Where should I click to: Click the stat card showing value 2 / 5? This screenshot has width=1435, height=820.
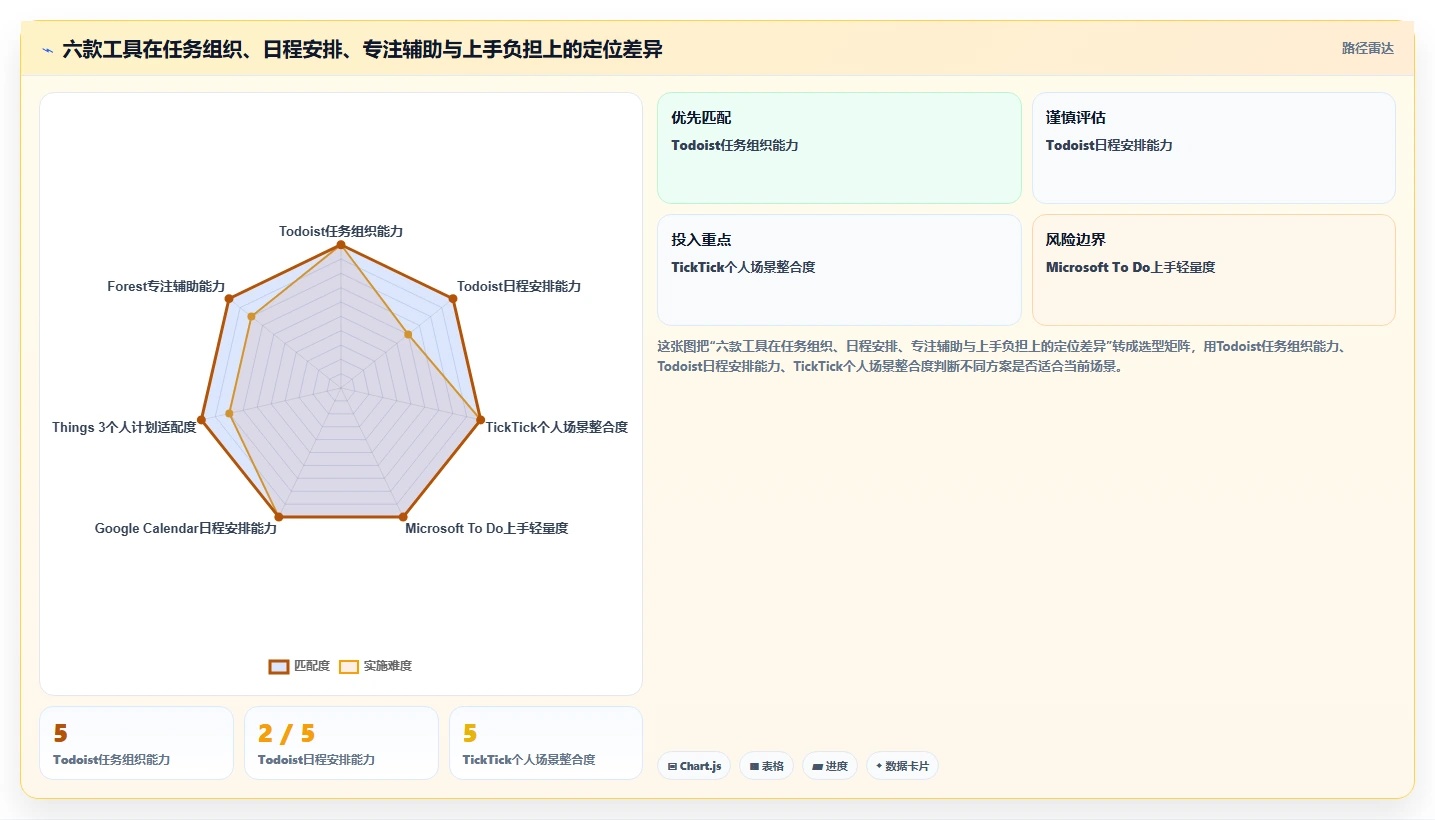point(341,743)
